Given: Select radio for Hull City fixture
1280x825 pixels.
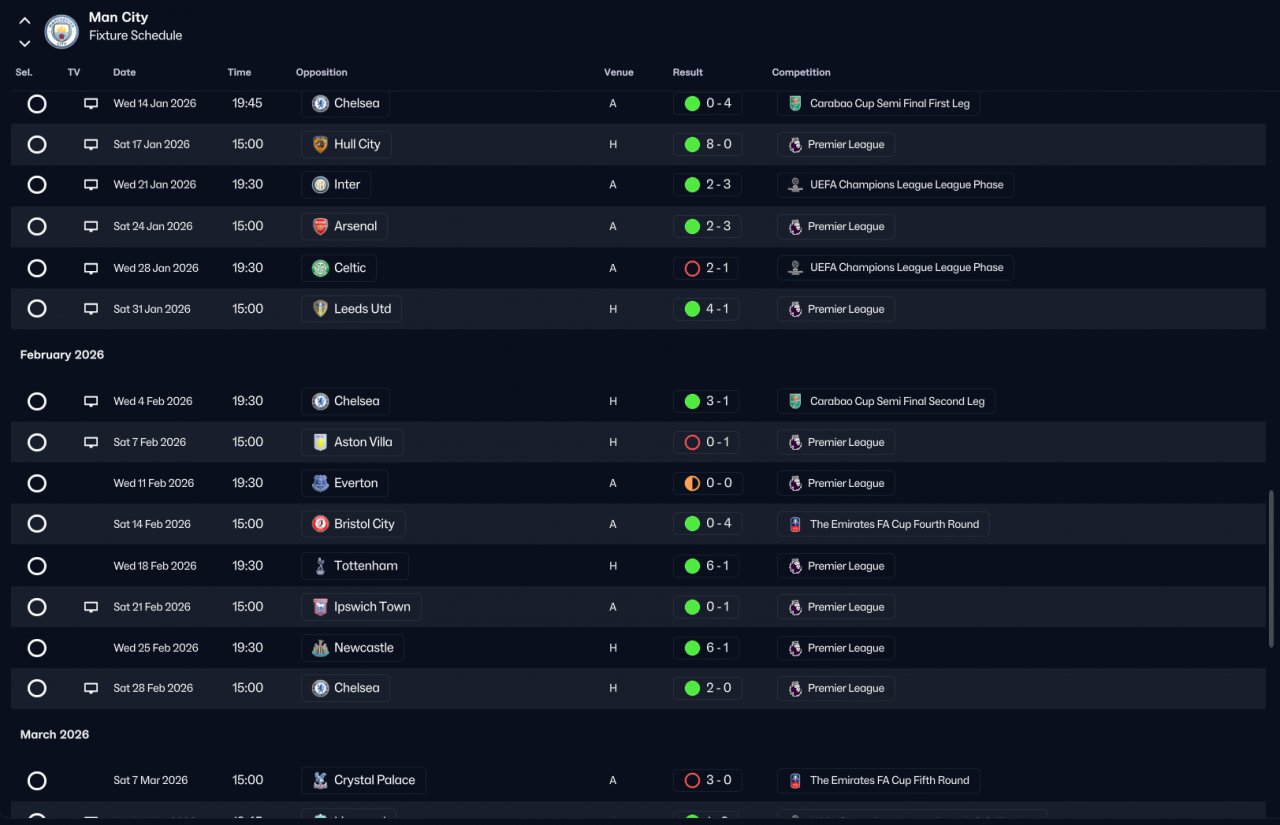Looking at the screenshot, I should pos(37,144).
